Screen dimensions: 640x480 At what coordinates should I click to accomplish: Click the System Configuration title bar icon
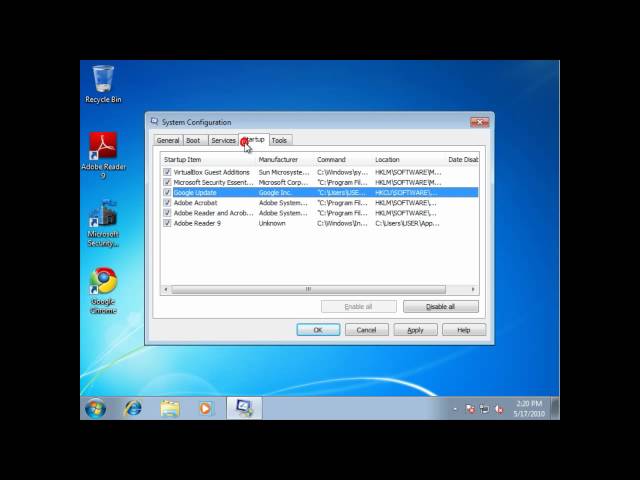pos(154,122)
